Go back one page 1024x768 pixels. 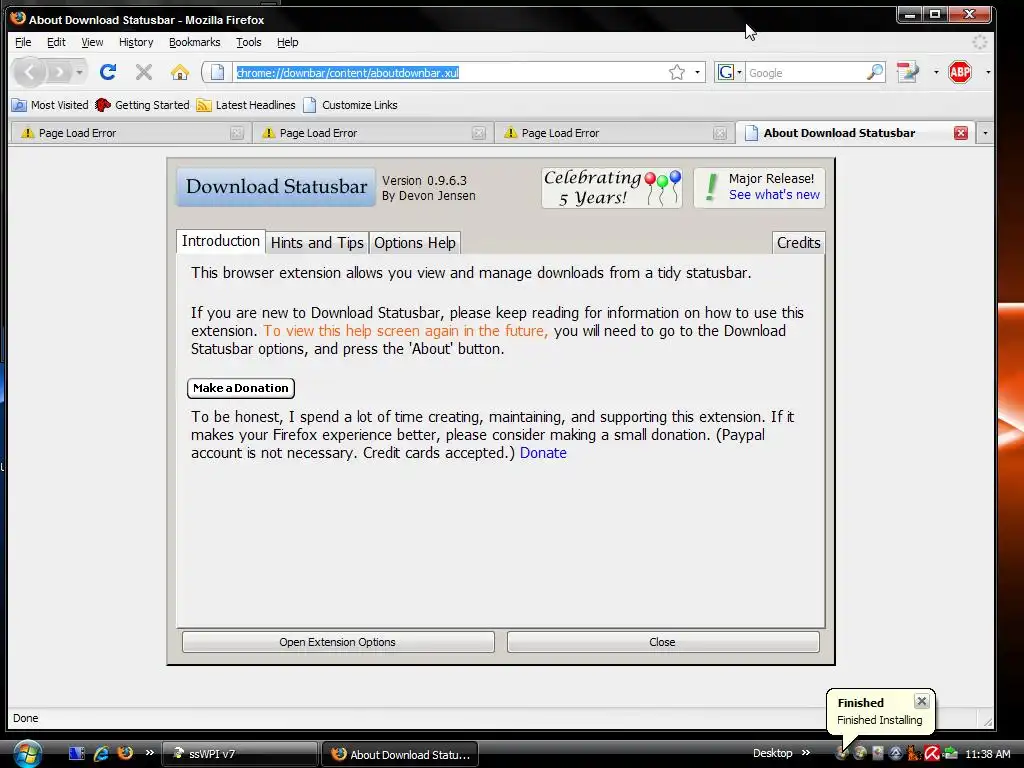[29, 72]
